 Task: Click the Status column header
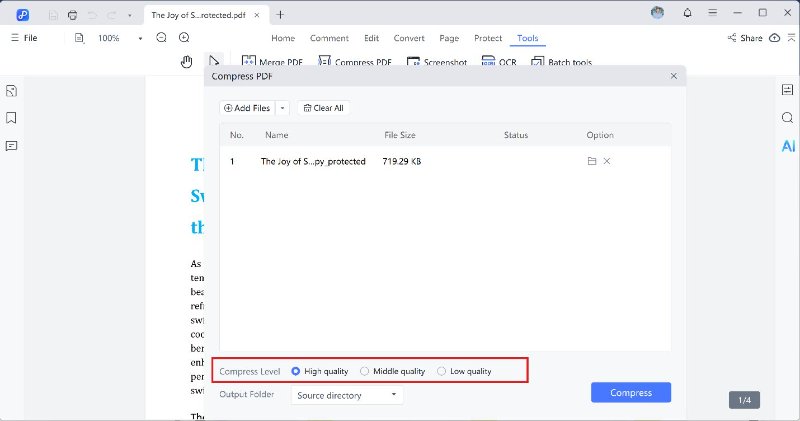point(516,135)
